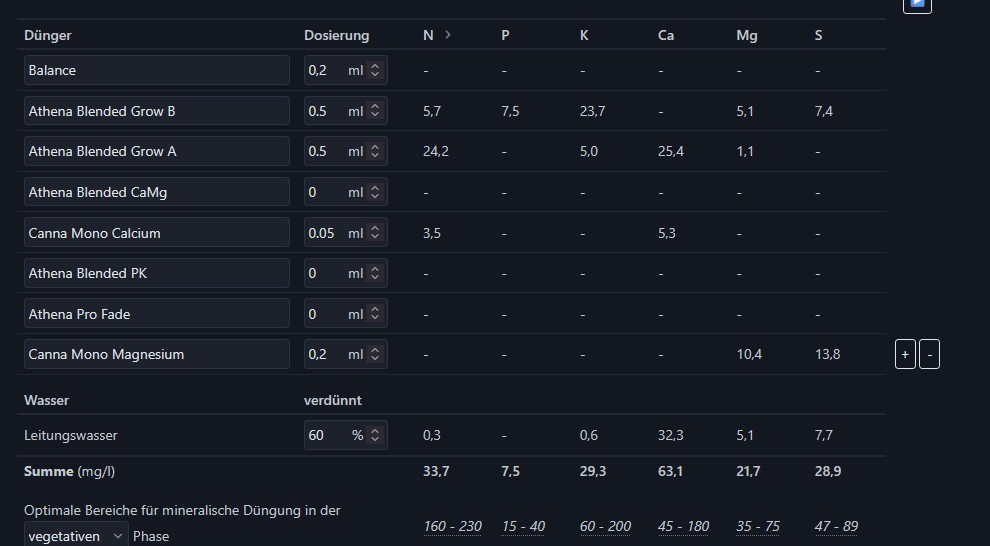This screenshot has width=990, height=546.
Task: Select the Athena Blended Grow A name field
Action: pos(156,152)
